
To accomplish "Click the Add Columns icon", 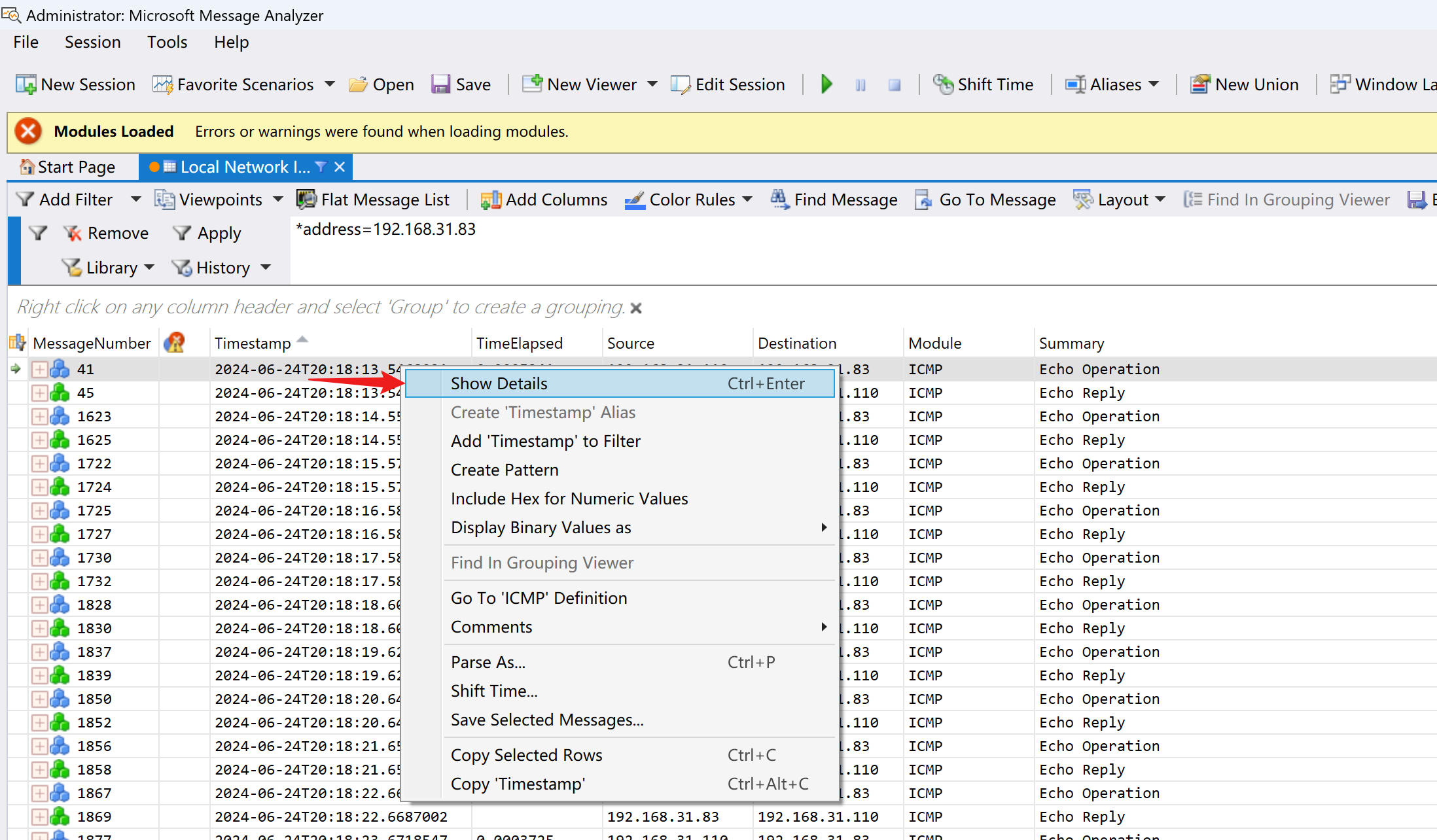I will tap(490, 200).
